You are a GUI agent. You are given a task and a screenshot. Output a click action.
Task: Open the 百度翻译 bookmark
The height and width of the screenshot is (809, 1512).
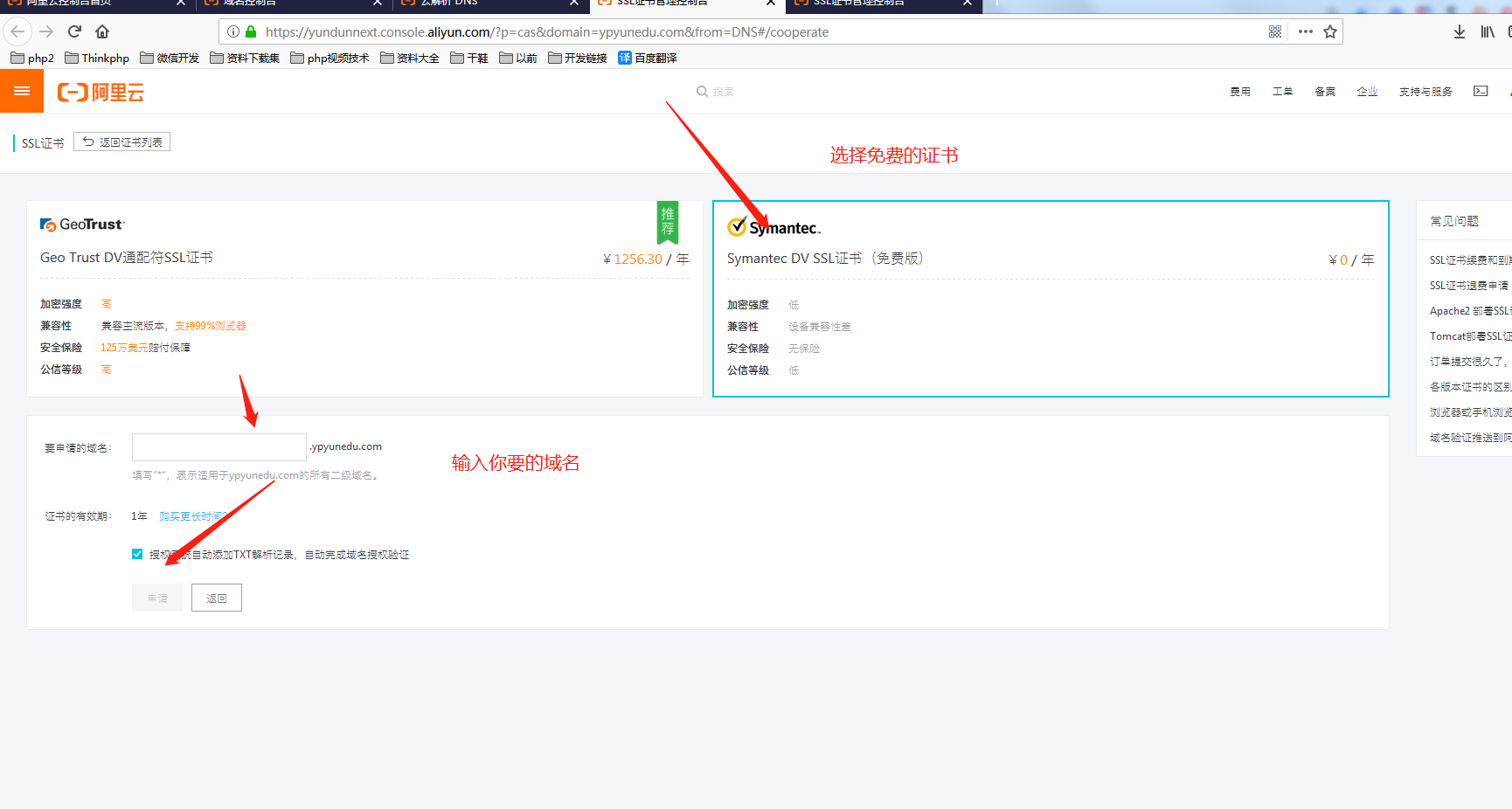pos(648,59)
